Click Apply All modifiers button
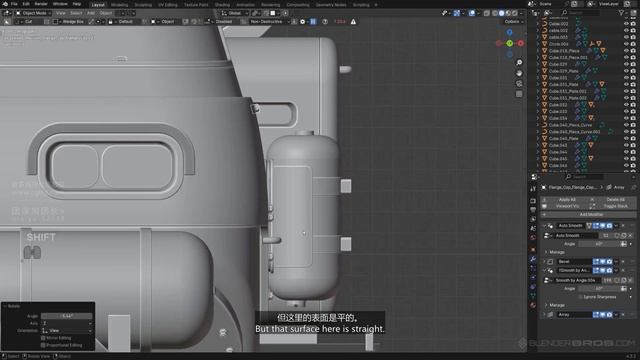640x360 pixels. pyautogui.click(x=567, y=200)
